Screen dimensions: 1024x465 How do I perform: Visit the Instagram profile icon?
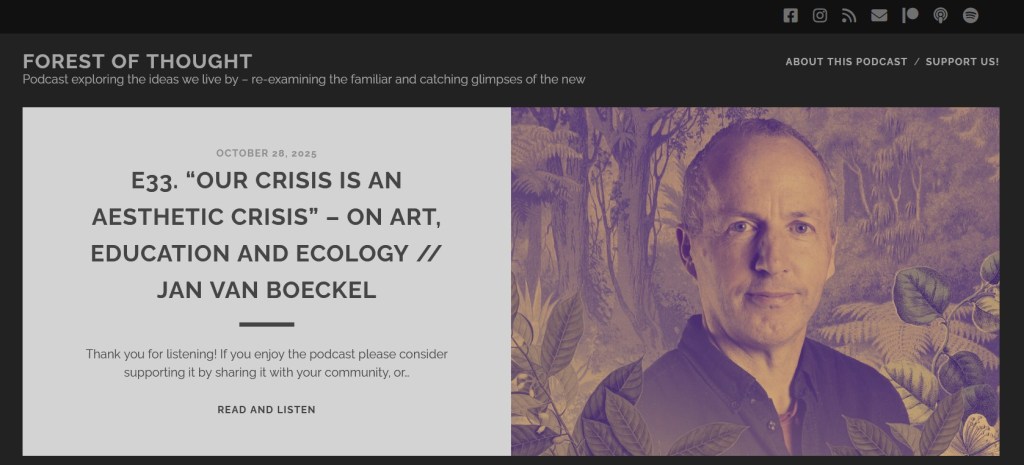pos(820,15)
